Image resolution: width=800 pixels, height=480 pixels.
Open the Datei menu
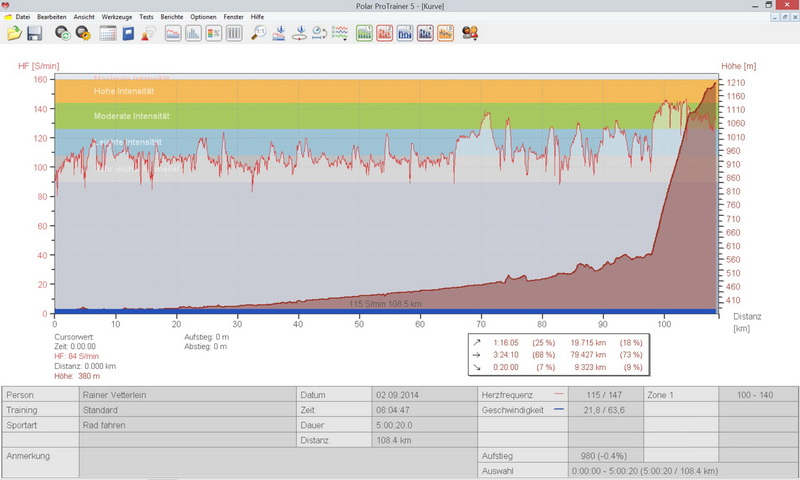pos(22,17)
